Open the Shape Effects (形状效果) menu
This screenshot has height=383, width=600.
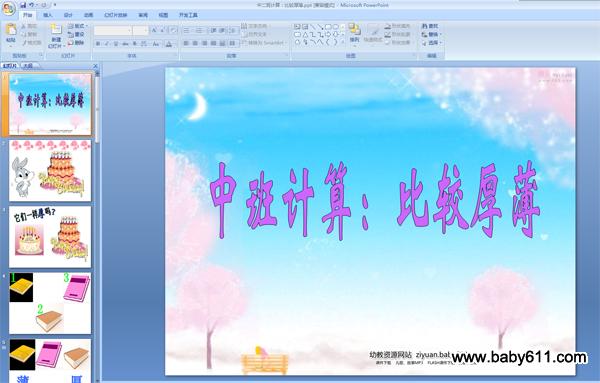[x=398, y=43]
